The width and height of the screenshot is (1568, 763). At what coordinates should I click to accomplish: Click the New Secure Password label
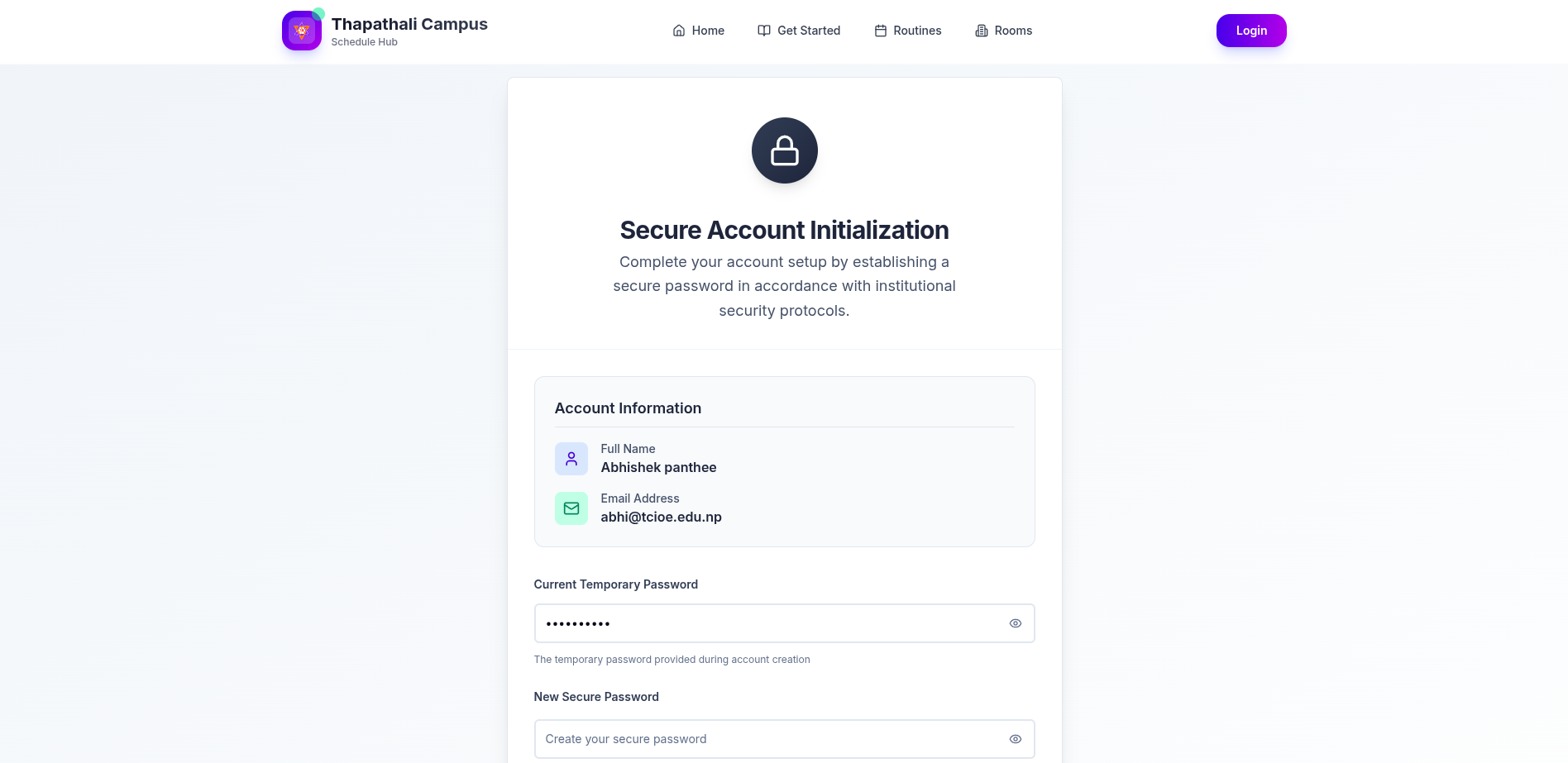click(596, 697)
